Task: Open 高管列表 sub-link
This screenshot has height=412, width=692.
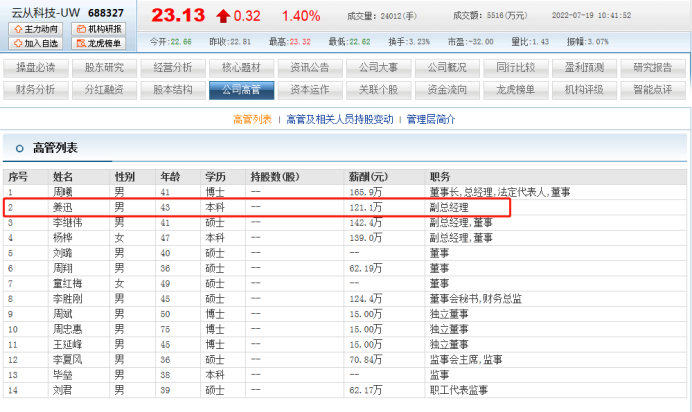Action: click(x=252, y=120)
